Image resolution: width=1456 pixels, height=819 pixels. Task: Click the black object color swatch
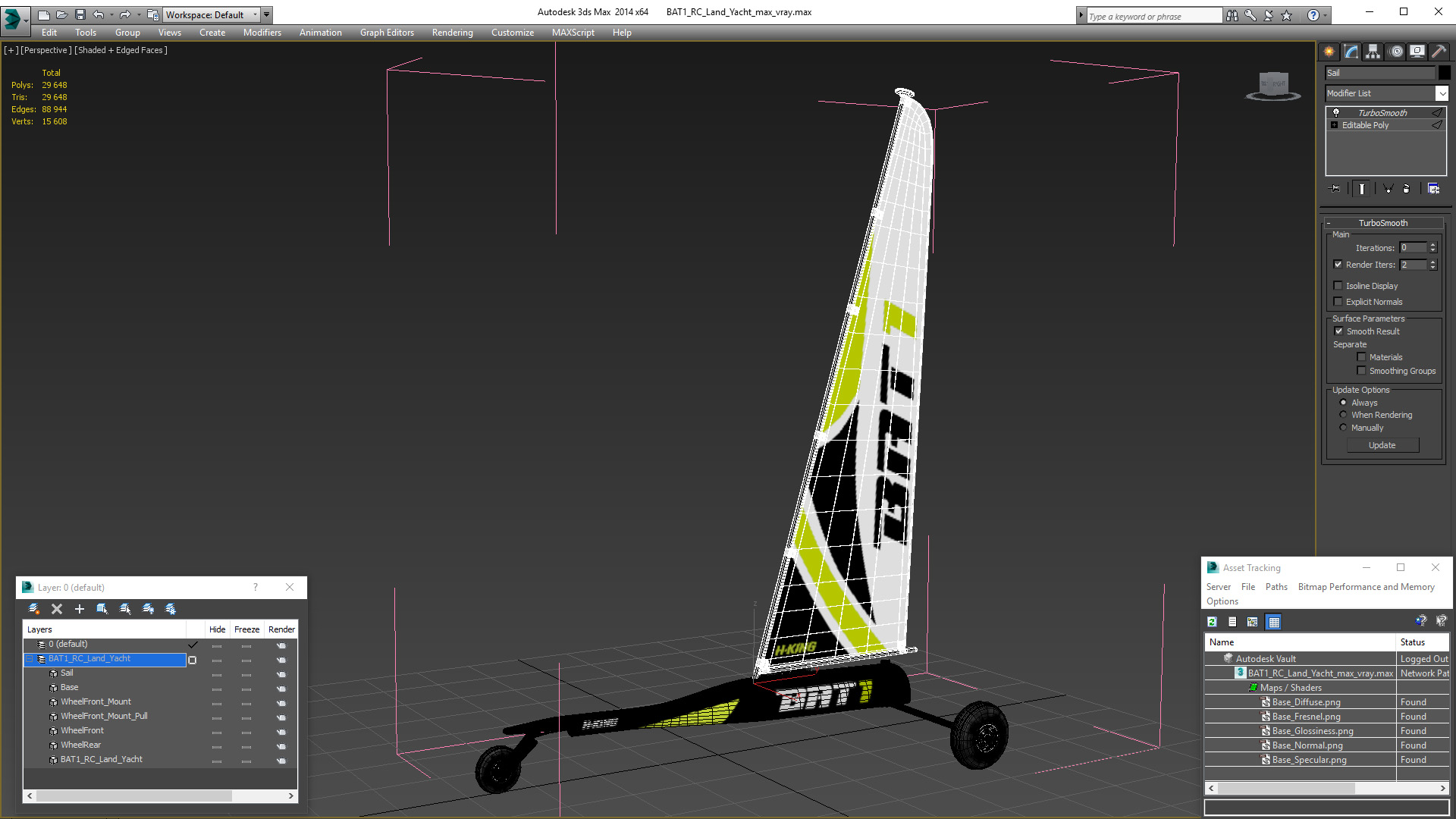point(1444,73)
